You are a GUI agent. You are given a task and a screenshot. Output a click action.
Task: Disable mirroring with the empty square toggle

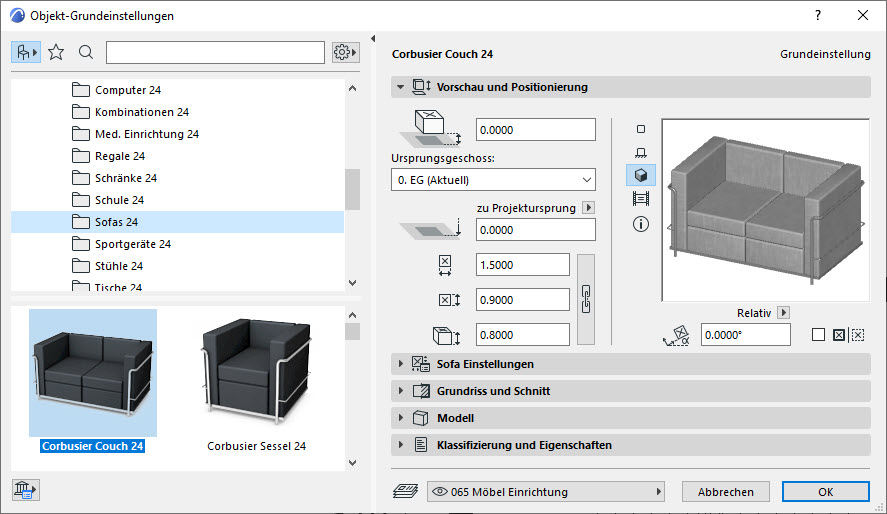point(818,335)
